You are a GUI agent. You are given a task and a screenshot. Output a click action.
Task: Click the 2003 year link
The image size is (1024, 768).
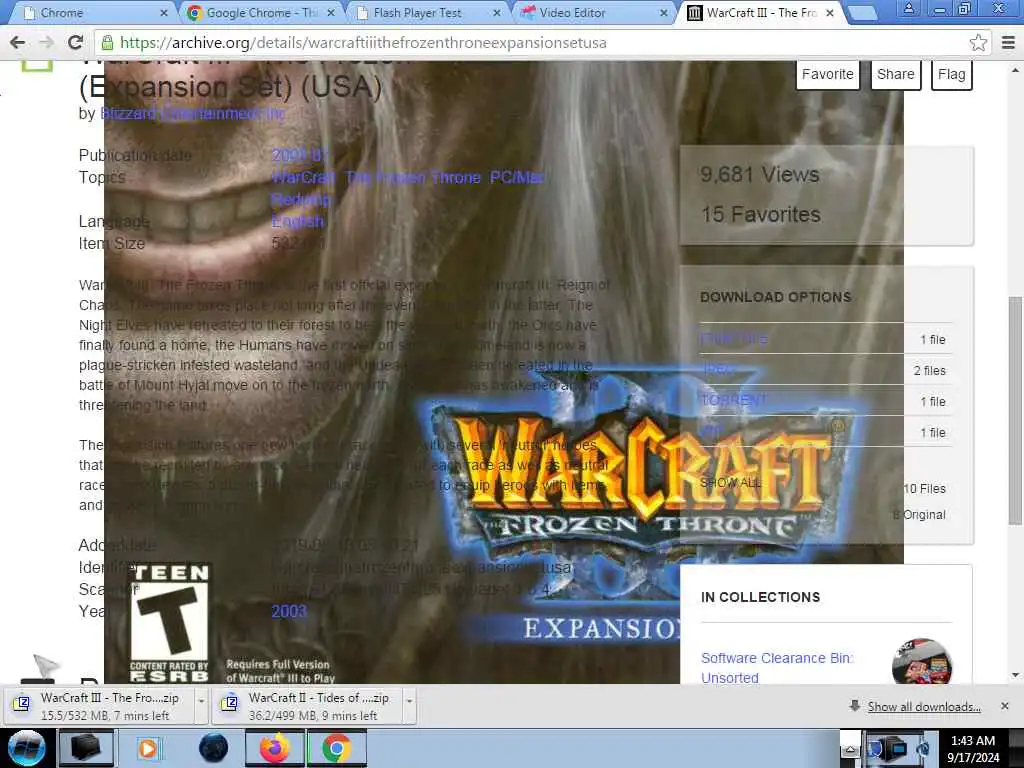(289, 611)
